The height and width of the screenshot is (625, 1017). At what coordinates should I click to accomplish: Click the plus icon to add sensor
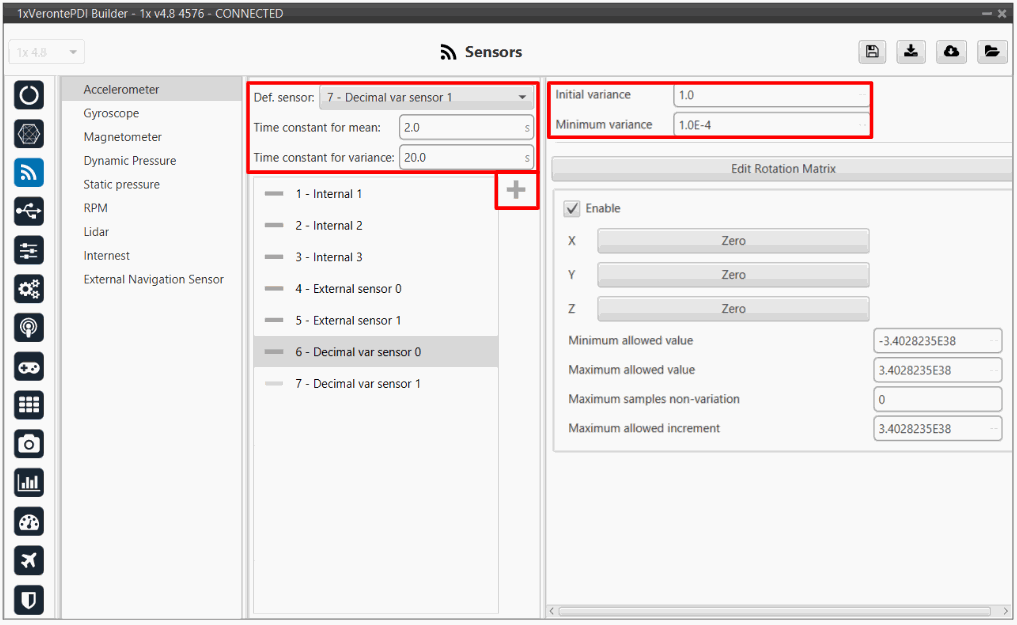click(516, 190)
